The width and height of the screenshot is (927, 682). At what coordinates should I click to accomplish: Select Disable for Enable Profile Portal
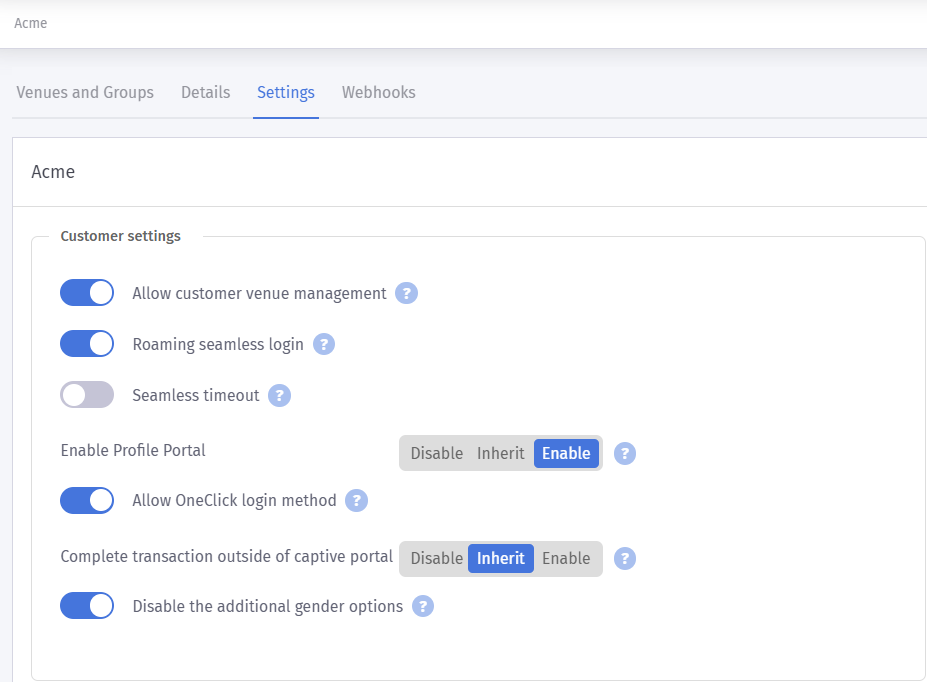point(436,453)
